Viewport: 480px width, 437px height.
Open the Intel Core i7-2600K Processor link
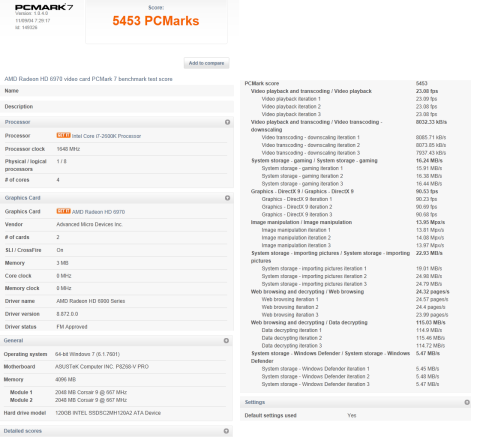coord(106,136)
